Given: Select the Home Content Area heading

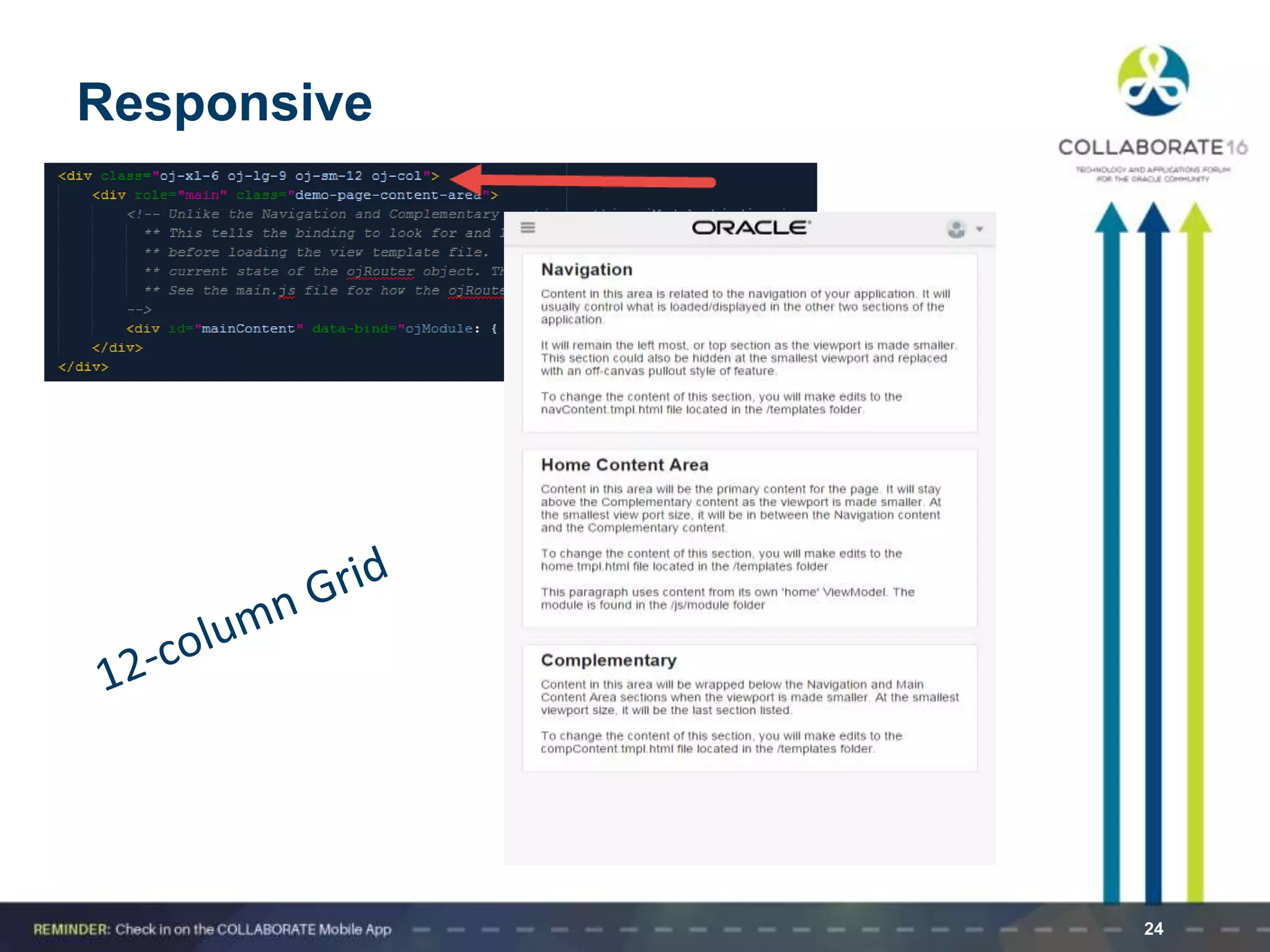Looking at the screenshot, I should [624, 465].
